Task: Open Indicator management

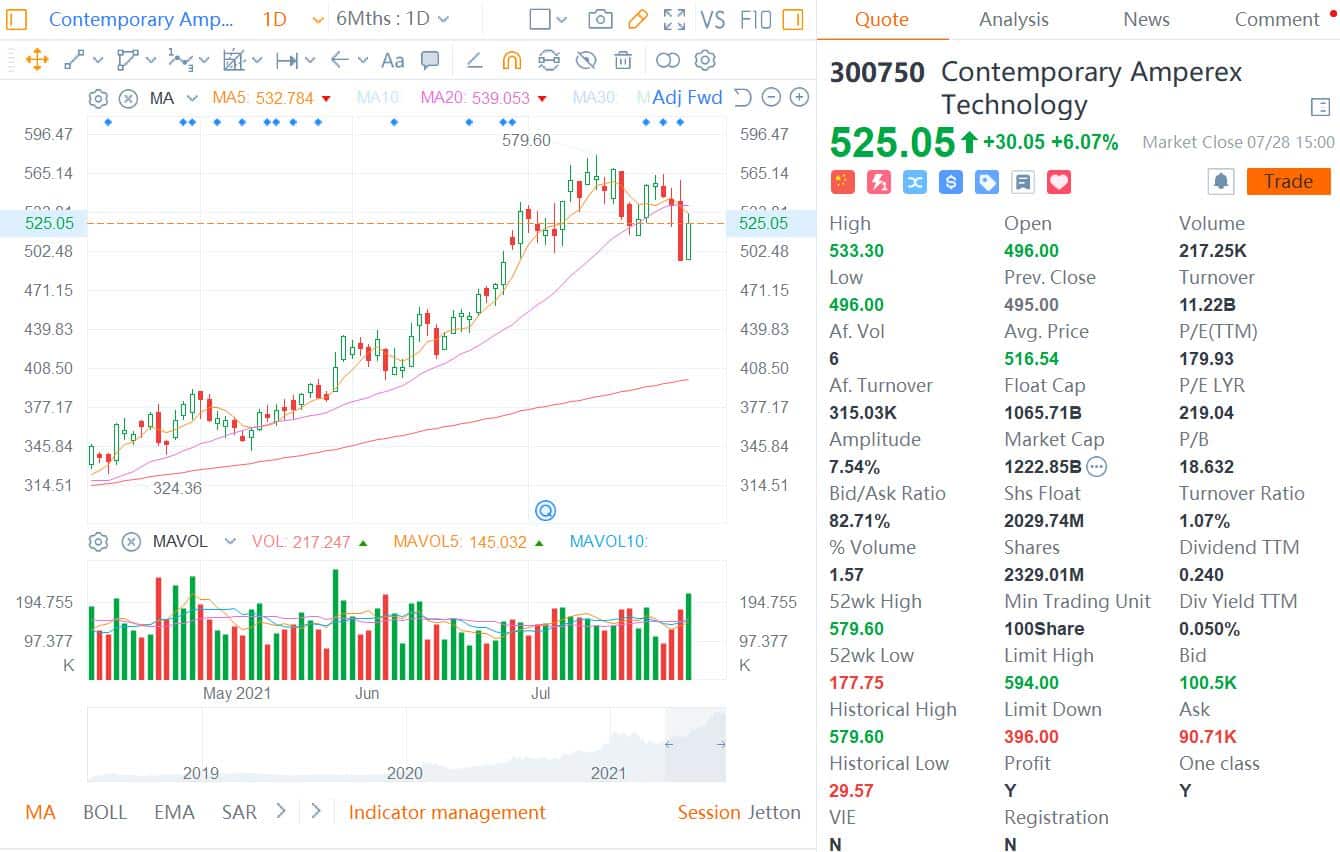Action: [447, 812]
